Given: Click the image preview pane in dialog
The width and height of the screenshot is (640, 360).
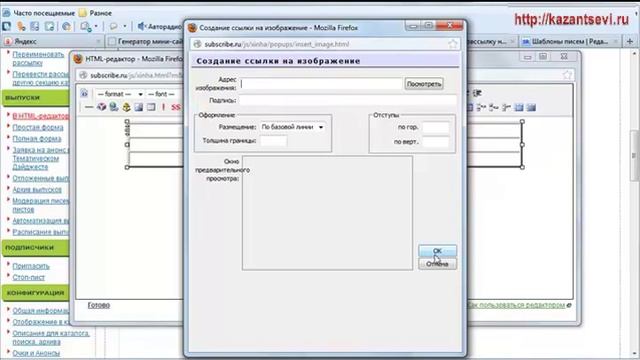Looking at the screenshot, I should tap(327, 213).
